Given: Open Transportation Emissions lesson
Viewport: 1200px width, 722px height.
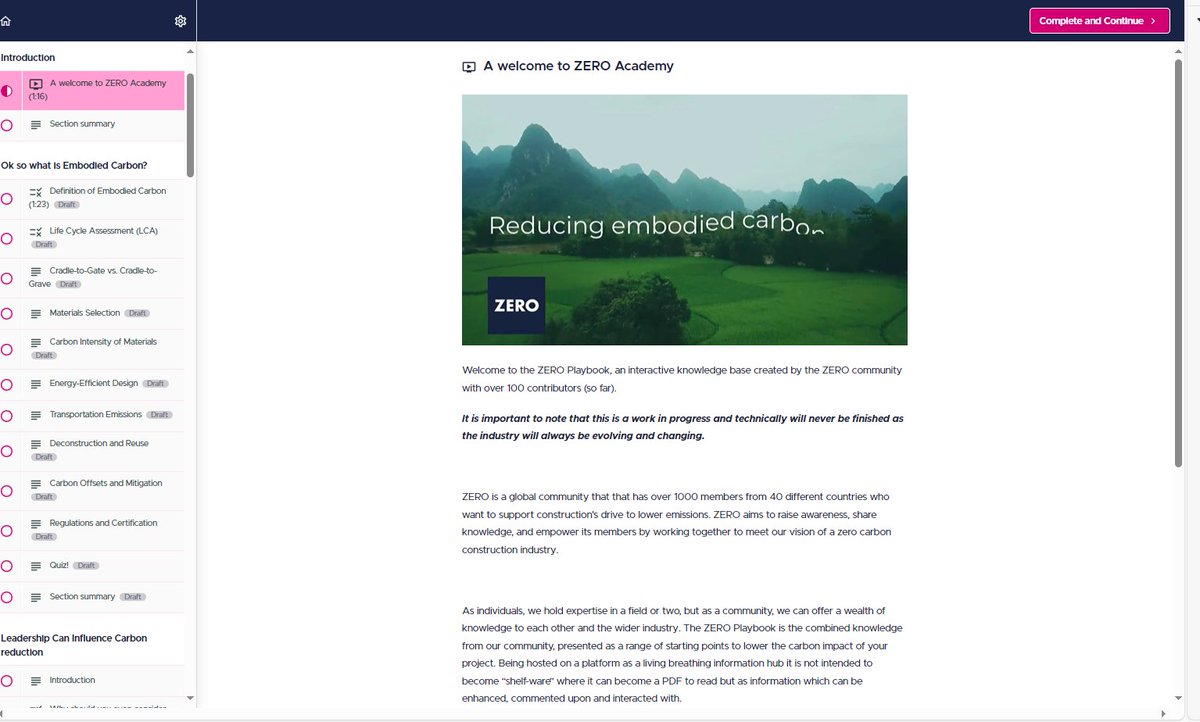Looking at the screenshot, I should (x=92, y=415).
